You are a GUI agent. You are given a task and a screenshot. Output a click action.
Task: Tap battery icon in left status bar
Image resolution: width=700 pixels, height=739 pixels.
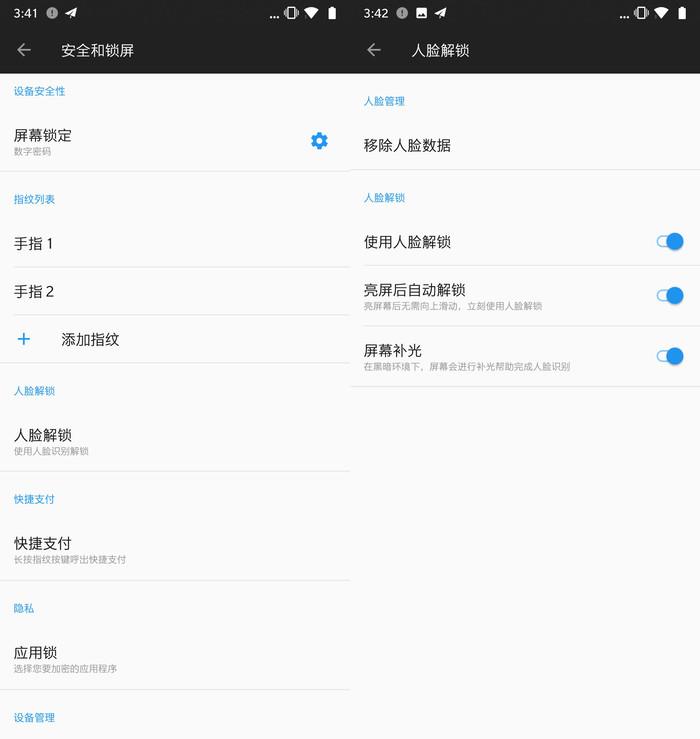click(332, 13)
